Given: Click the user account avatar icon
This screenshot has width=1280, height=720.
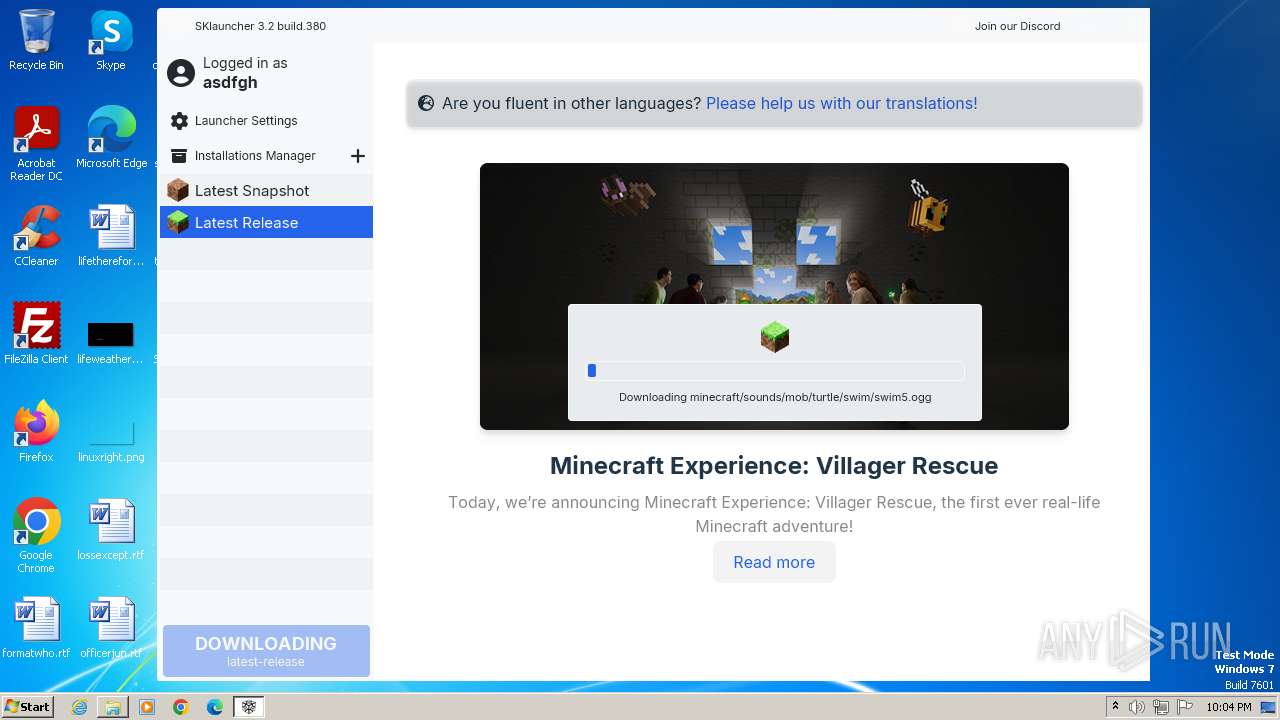Looking at the screenshot, I should click(x=181, y=73).
